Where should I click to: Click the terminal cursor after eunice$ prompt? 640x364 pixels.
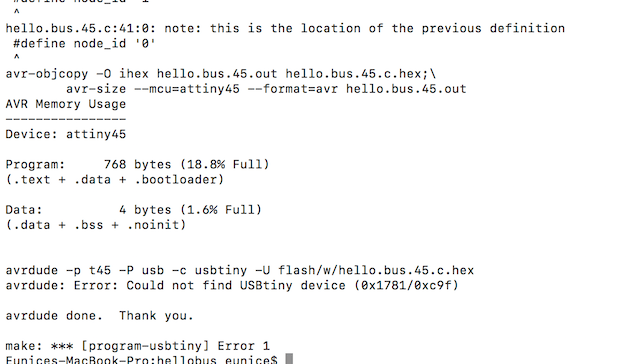pos(289,359)
